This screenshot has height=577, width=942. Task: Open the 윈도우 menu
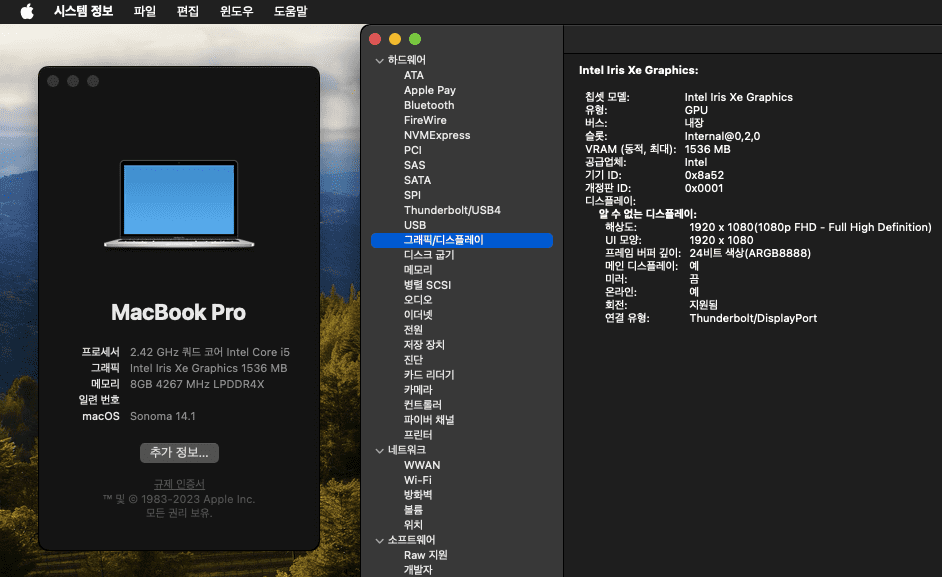coord(236,11)
